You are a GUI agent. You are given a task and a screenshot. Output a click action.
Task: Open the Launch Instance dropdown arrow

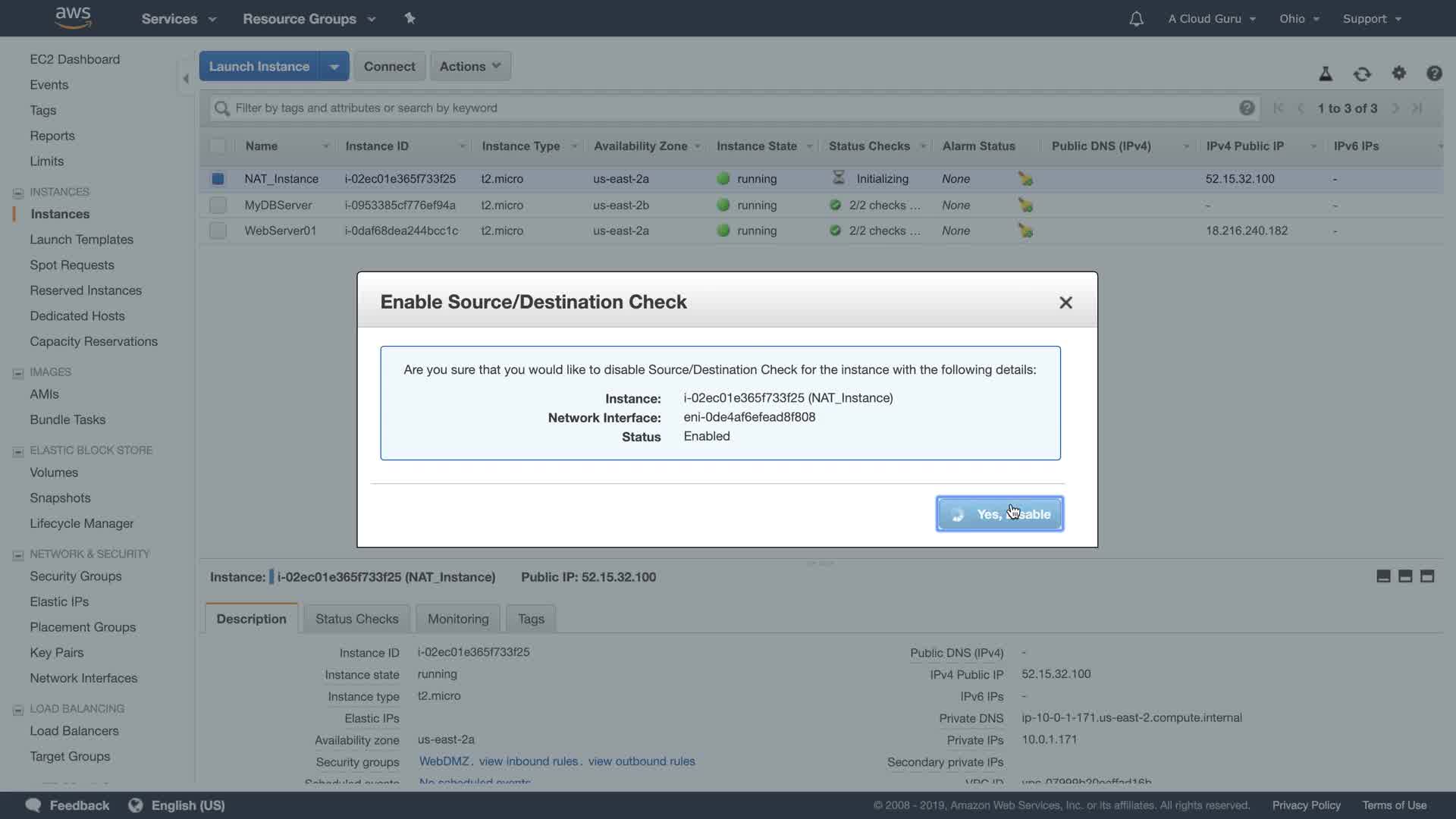point(334,66)
